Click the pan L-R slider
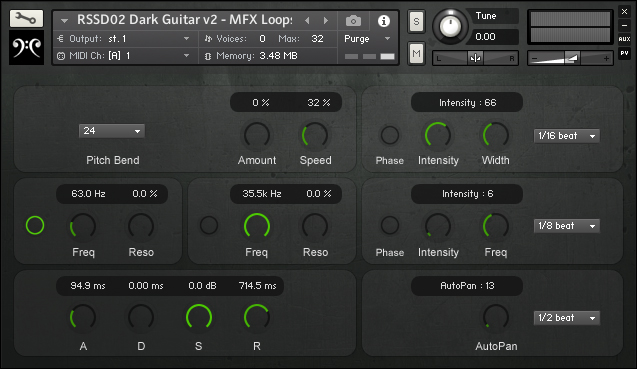Screen dimensions: 637x369 coord(475,59)
